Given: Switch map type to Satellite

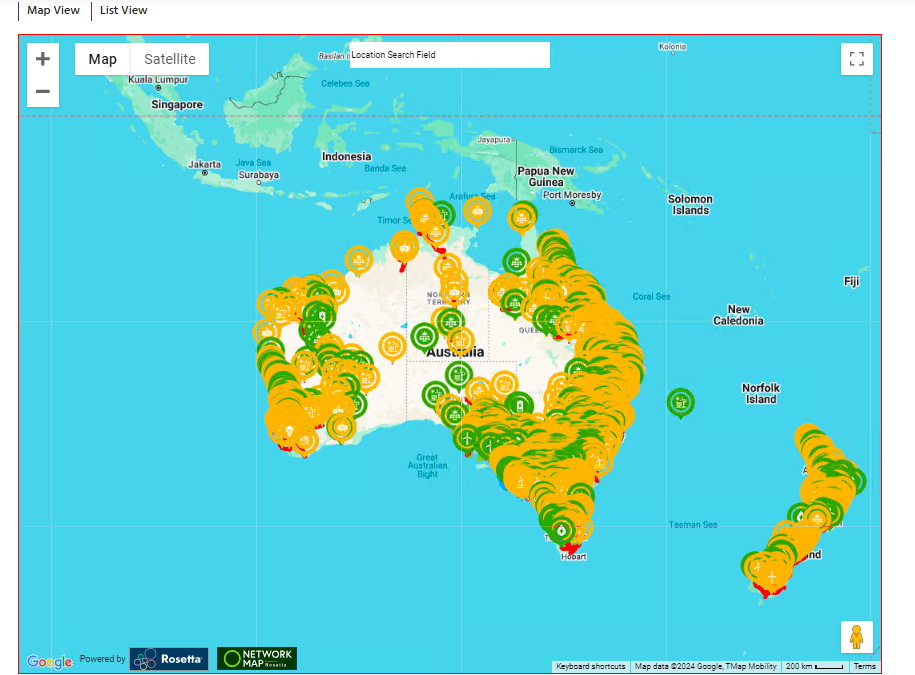Looking at the screenshot, I should (169, 59).
